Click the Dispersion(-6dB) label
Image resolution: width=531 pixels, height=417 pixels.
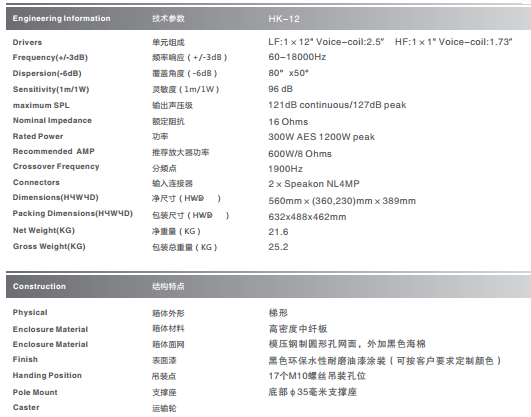click(47, 74)
